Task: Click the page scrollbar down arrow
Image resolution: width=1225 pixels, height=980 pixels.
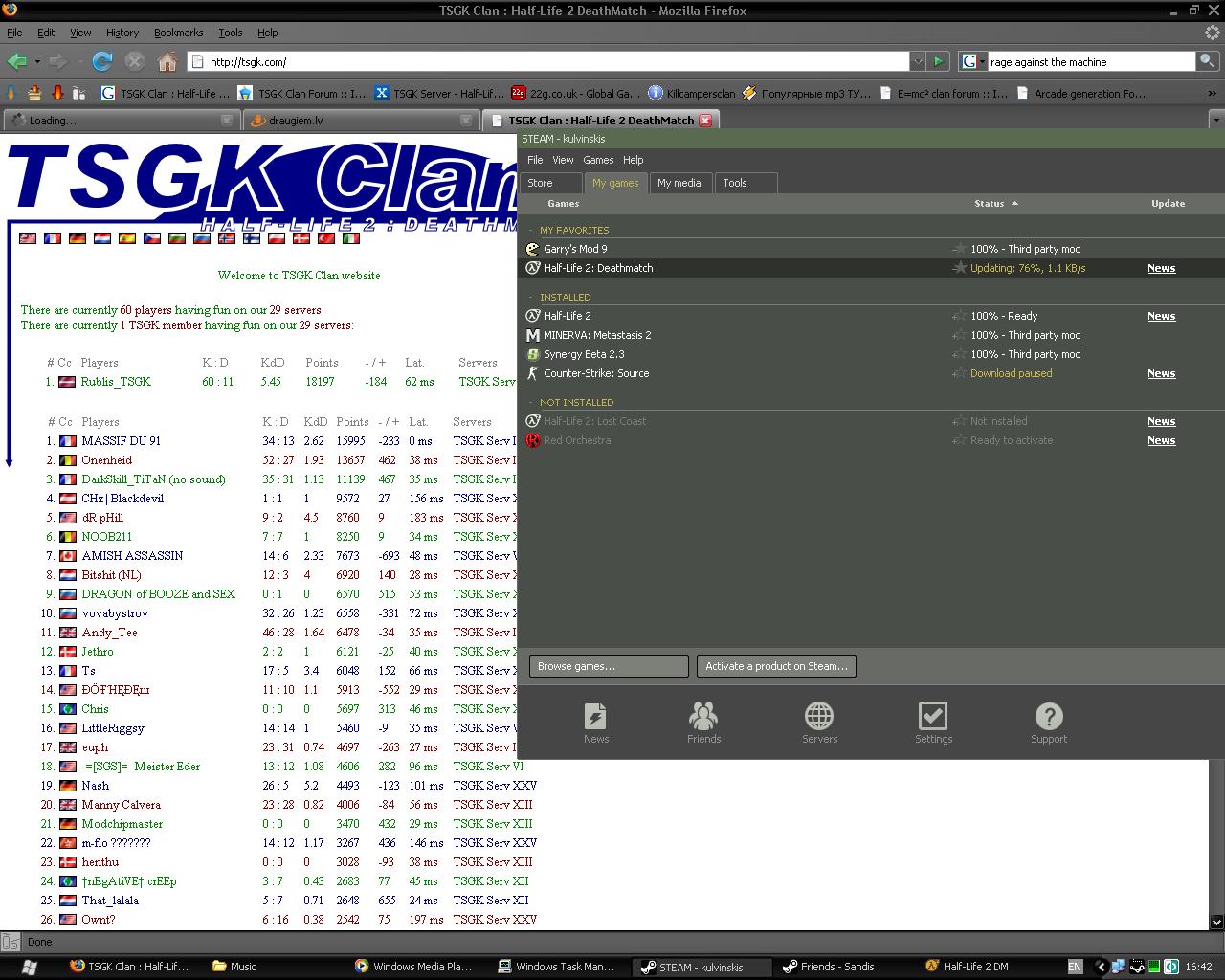Action: 1216,923
